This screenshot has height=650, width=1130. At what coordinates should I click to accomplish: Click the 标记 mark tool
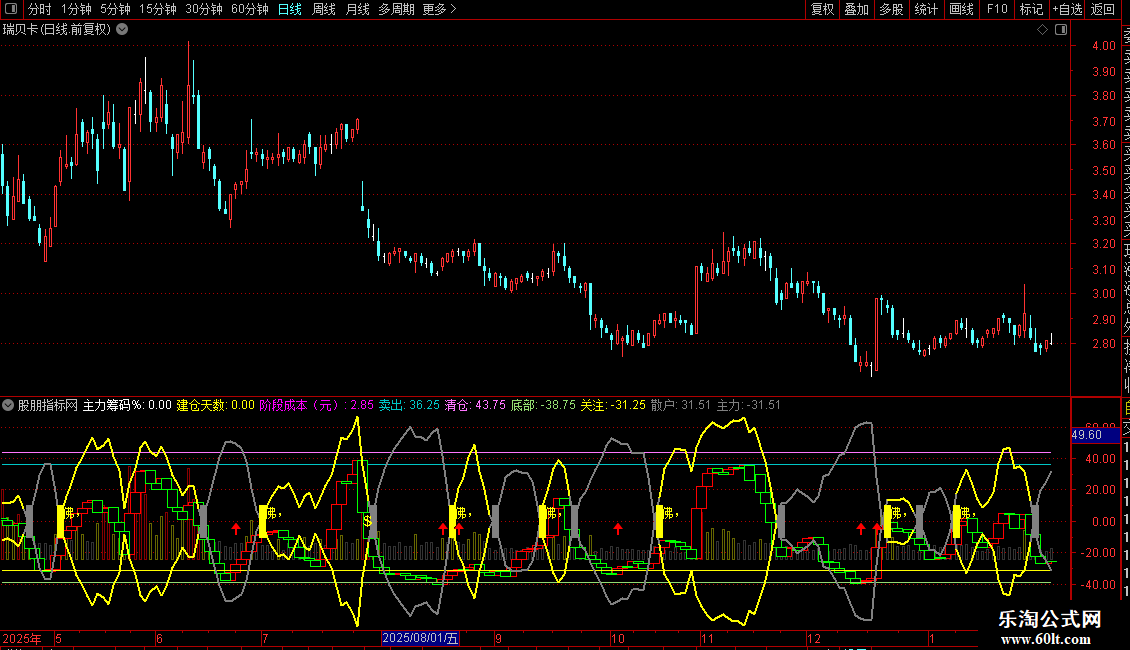tap(1031, 9)
